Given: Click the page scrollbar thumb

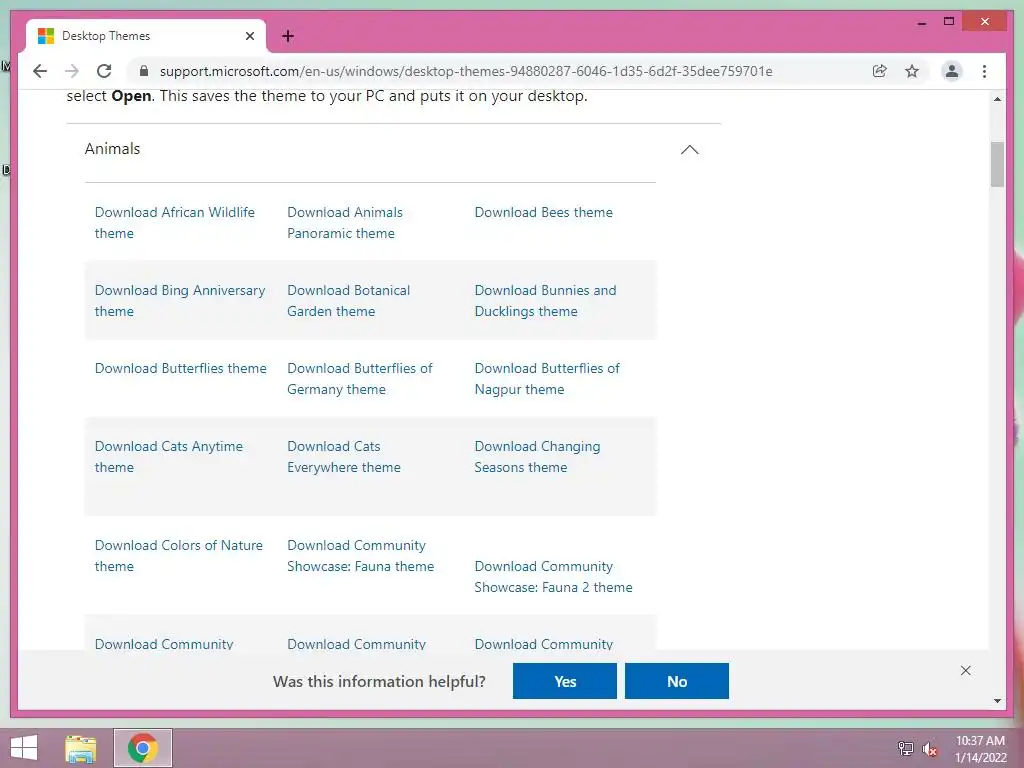Looking at the screenshot, I should point(997,165).
